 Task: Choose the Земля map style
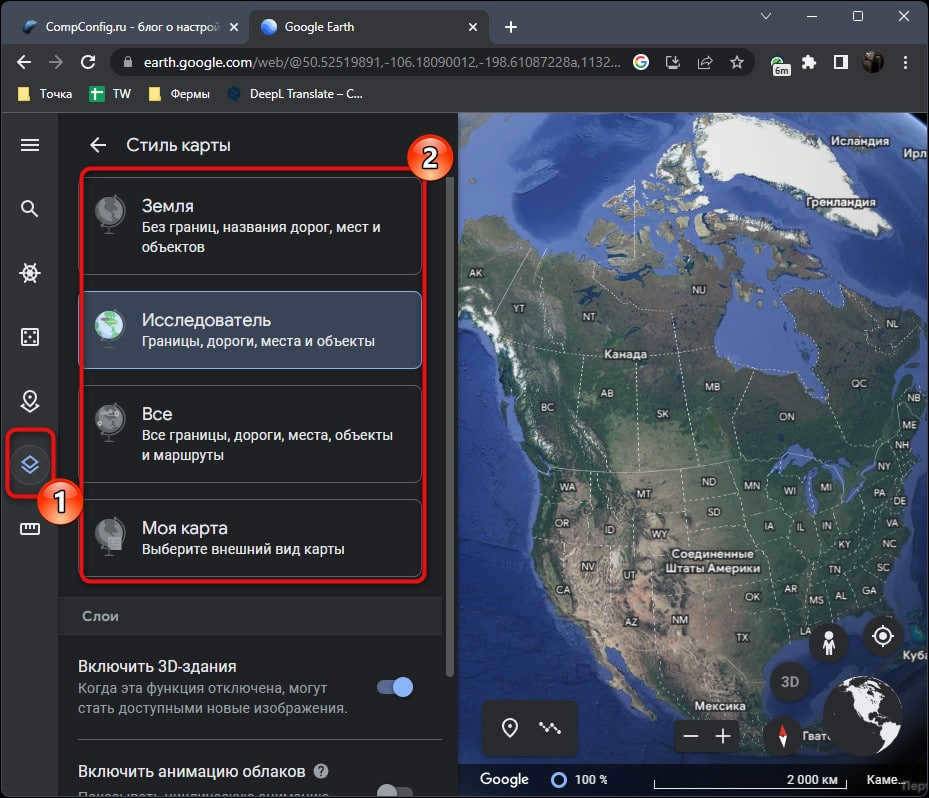(251, 226)
